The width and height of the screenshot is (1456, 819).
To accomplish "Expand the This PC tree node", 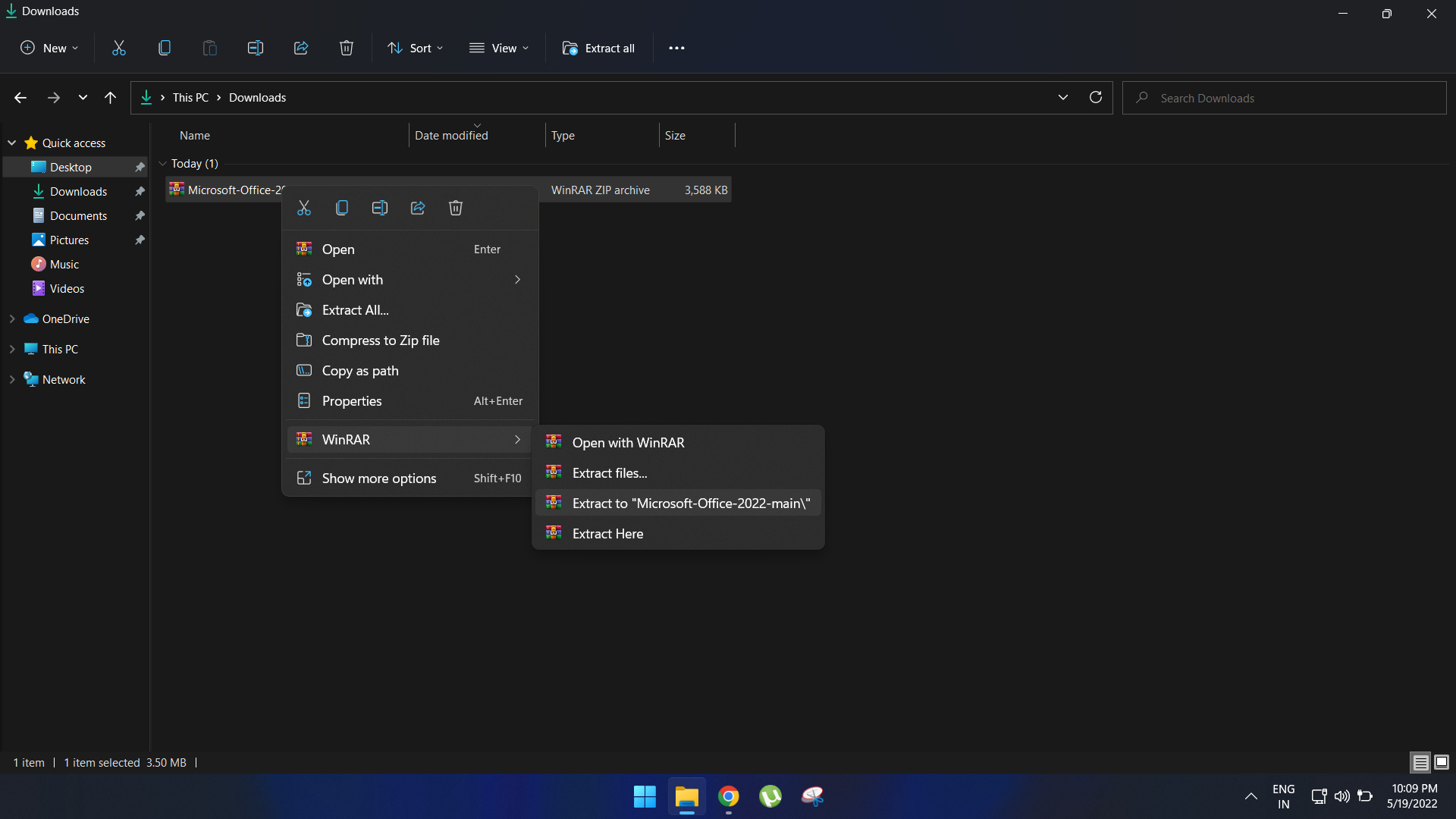I will [12, 349].
